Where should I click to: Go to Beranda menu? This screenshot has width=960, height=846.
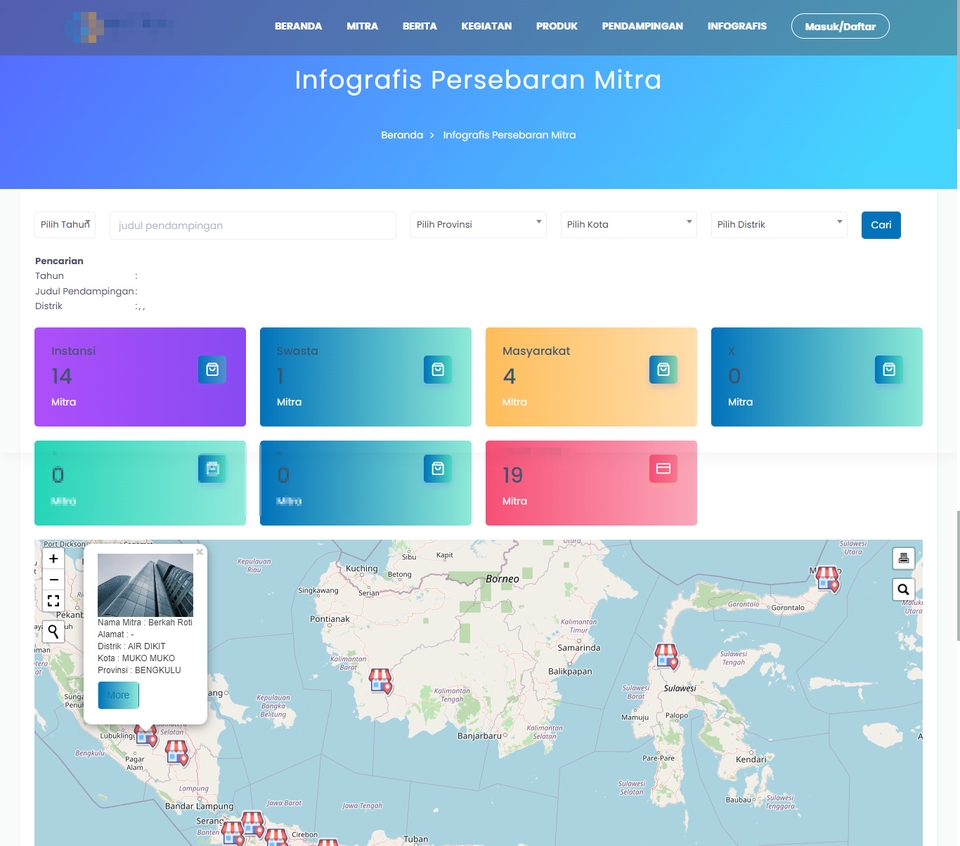tap(298, 26)
